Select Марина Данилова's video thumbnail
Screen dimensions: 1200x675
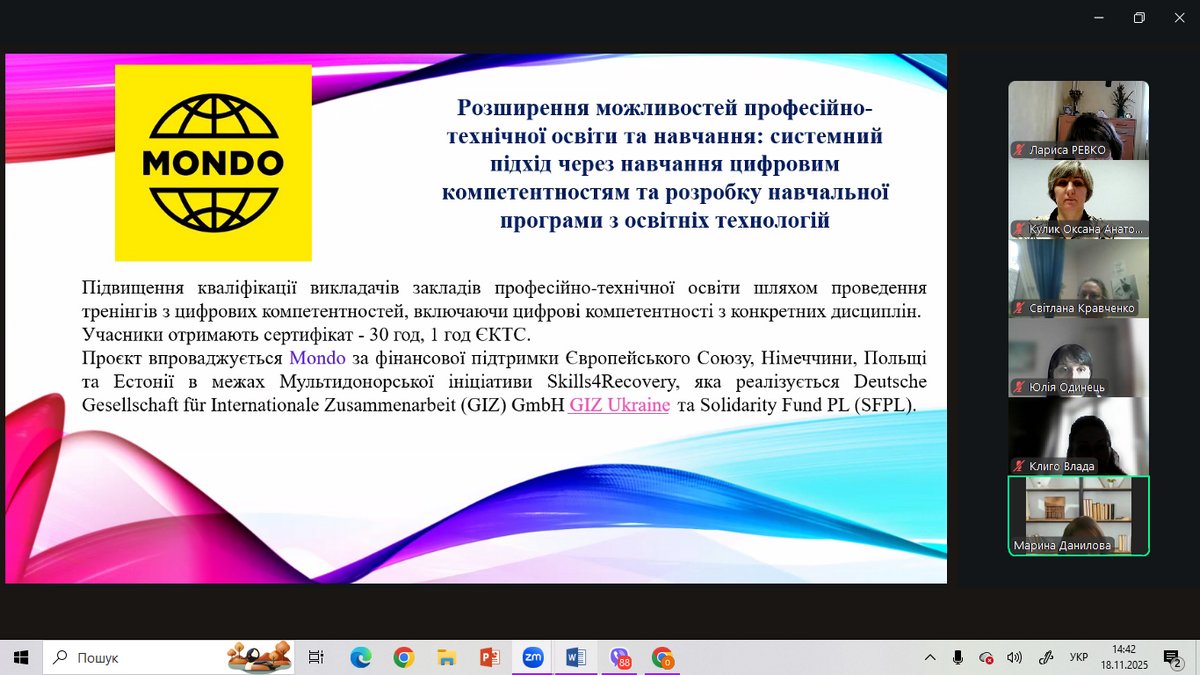[1078, 515]
